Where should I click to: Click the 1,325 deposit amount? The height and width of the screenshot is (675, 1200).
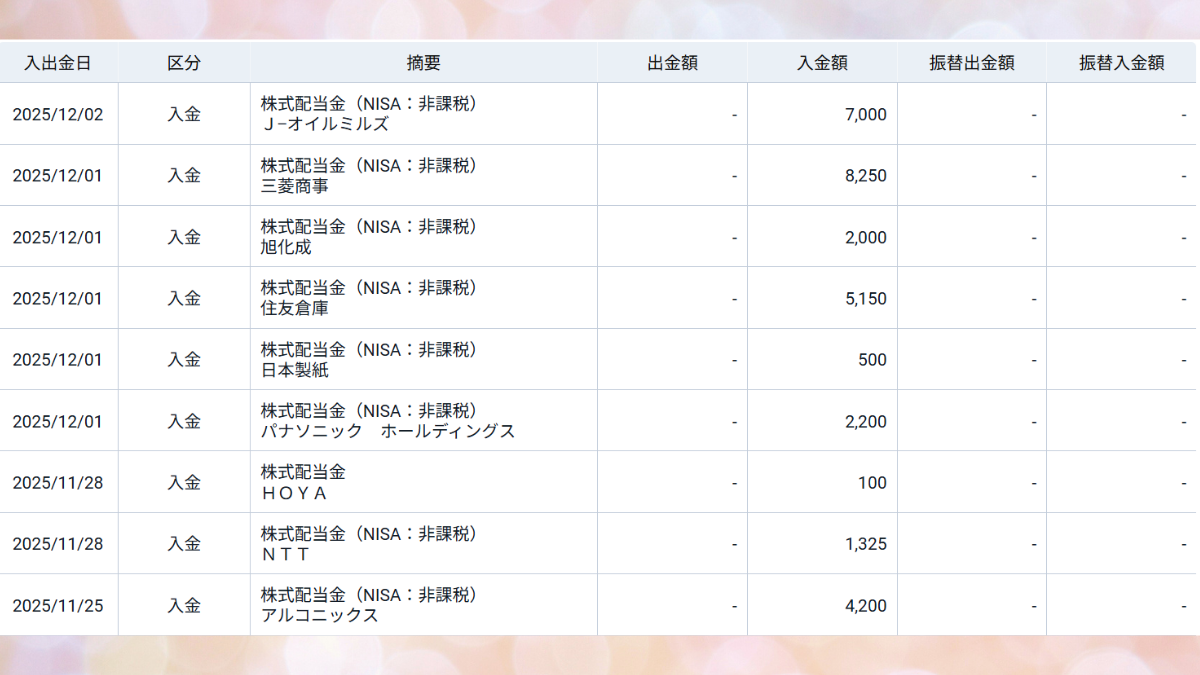[x=865, y=544]
